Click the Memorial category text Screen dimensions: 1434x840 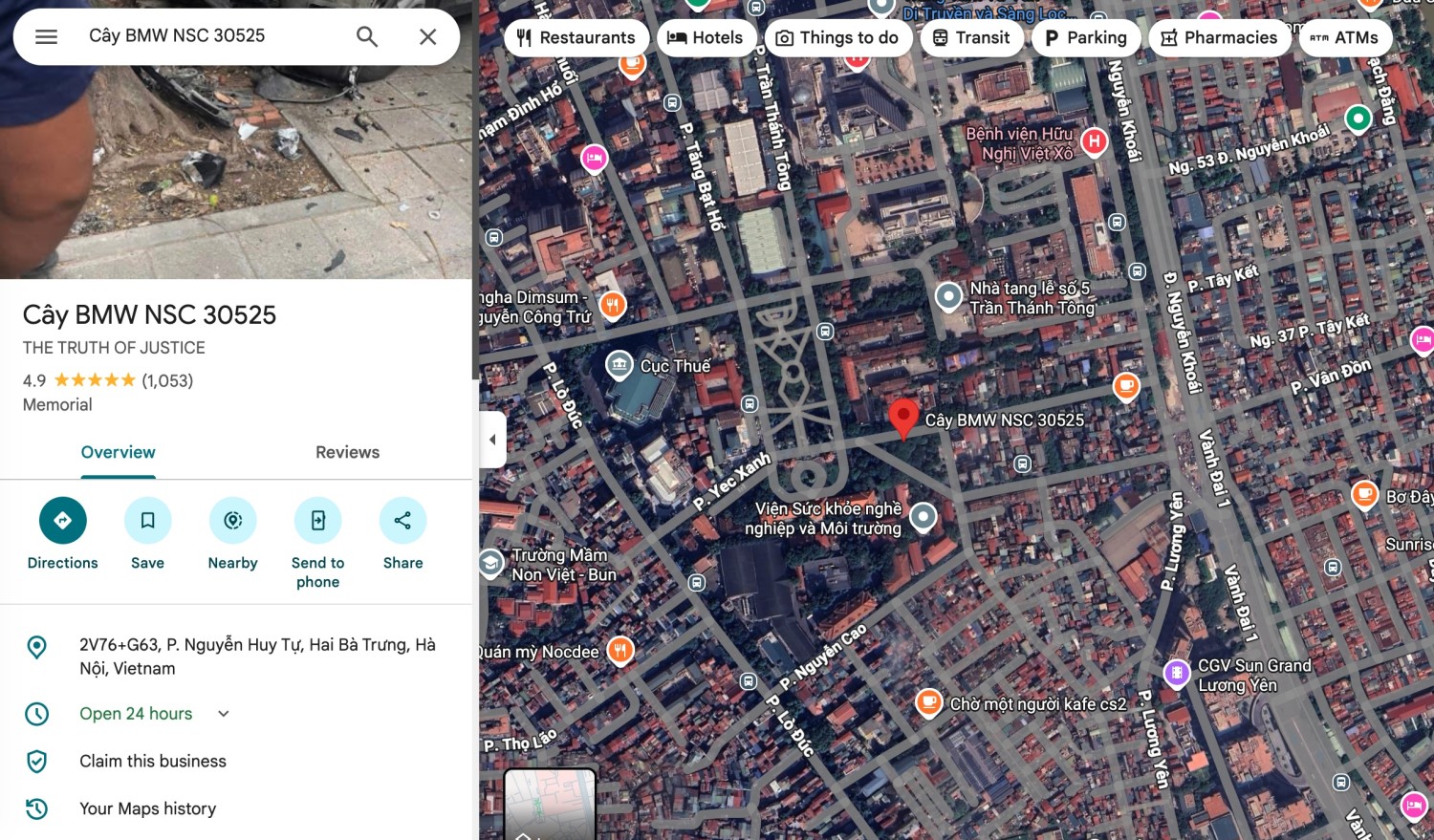point(57,405)
